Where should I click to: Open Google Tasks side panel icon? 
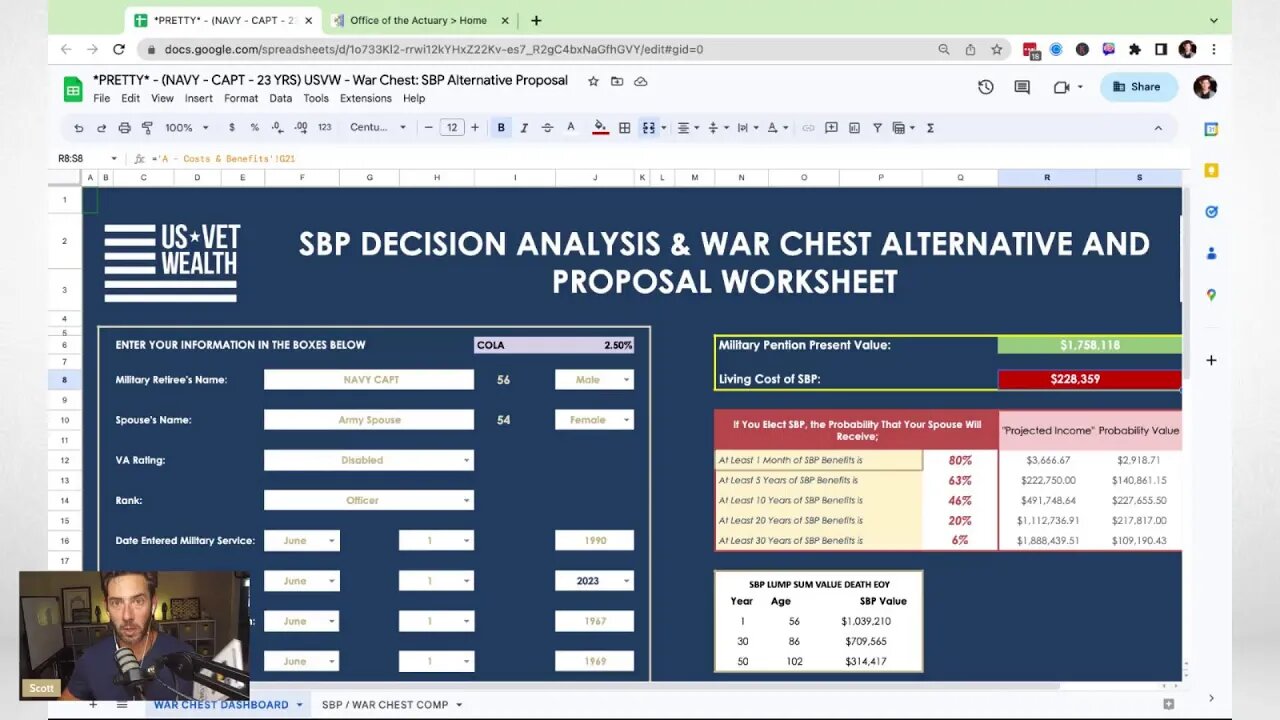tap(1211, 212)
